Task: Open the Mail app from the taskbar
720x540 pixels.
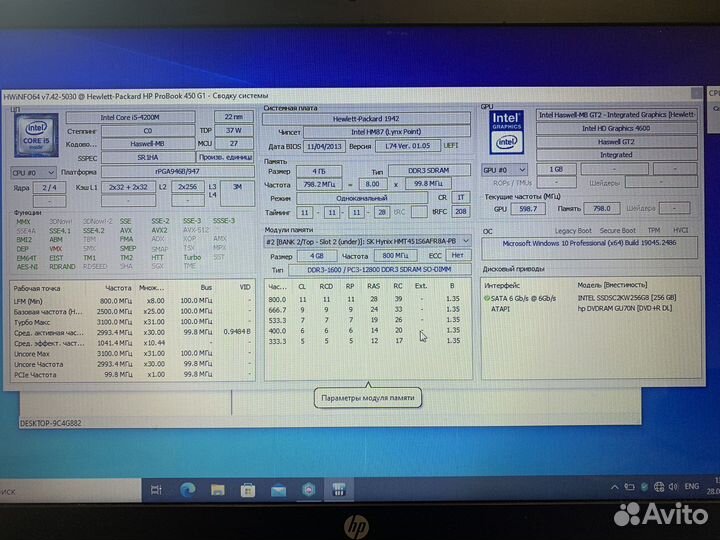Action: pos(278,491)
